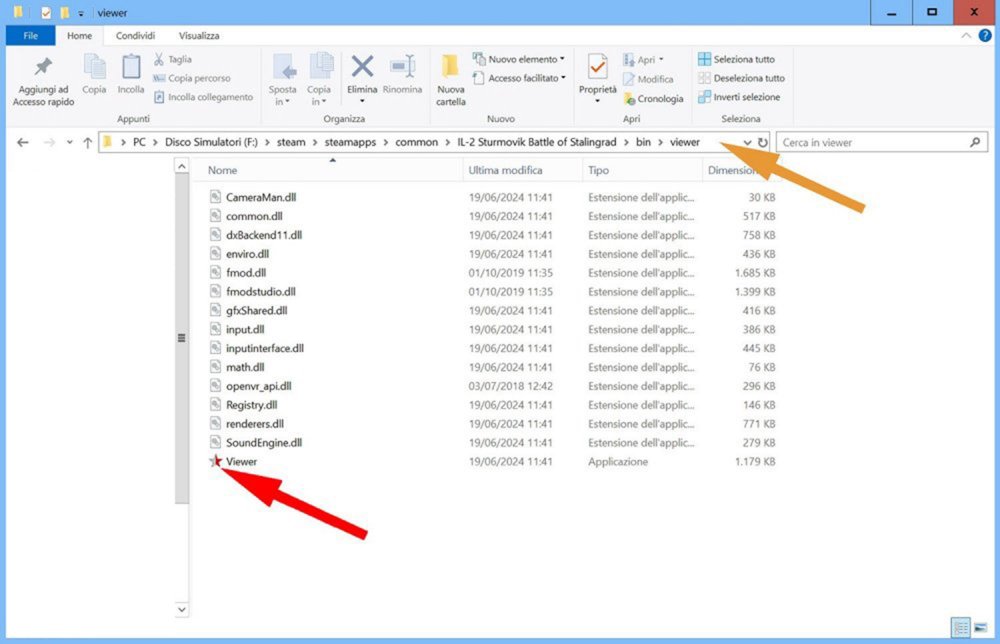This screenshot has width=1000, height=644.
Task: Open the Proprietà checkmark icon
Action: click(x=598, y=68)
